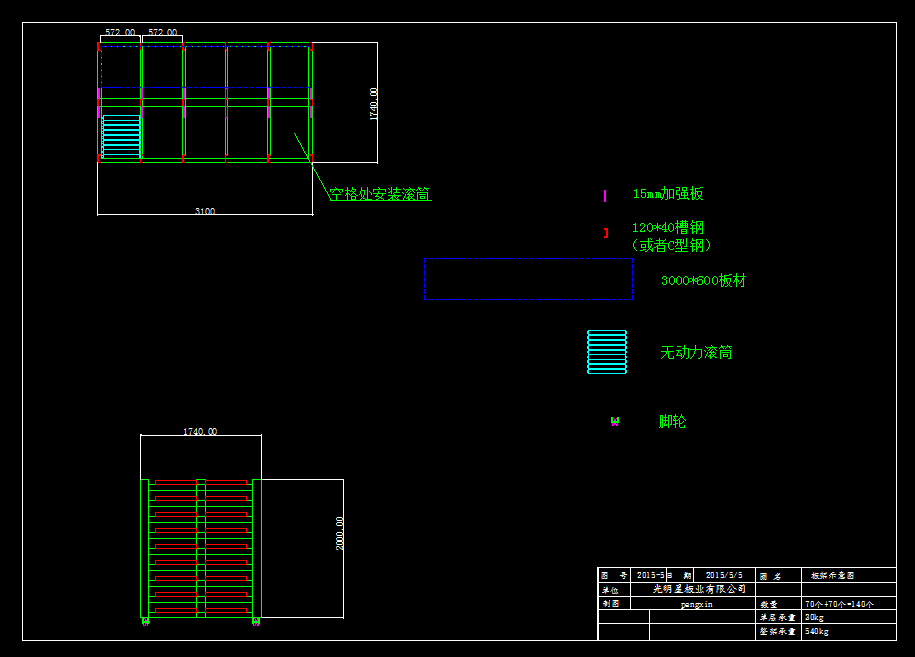Click the red channel steel bracket symbol
Viewport: 915px width, 657px height.
click(606, 233)
